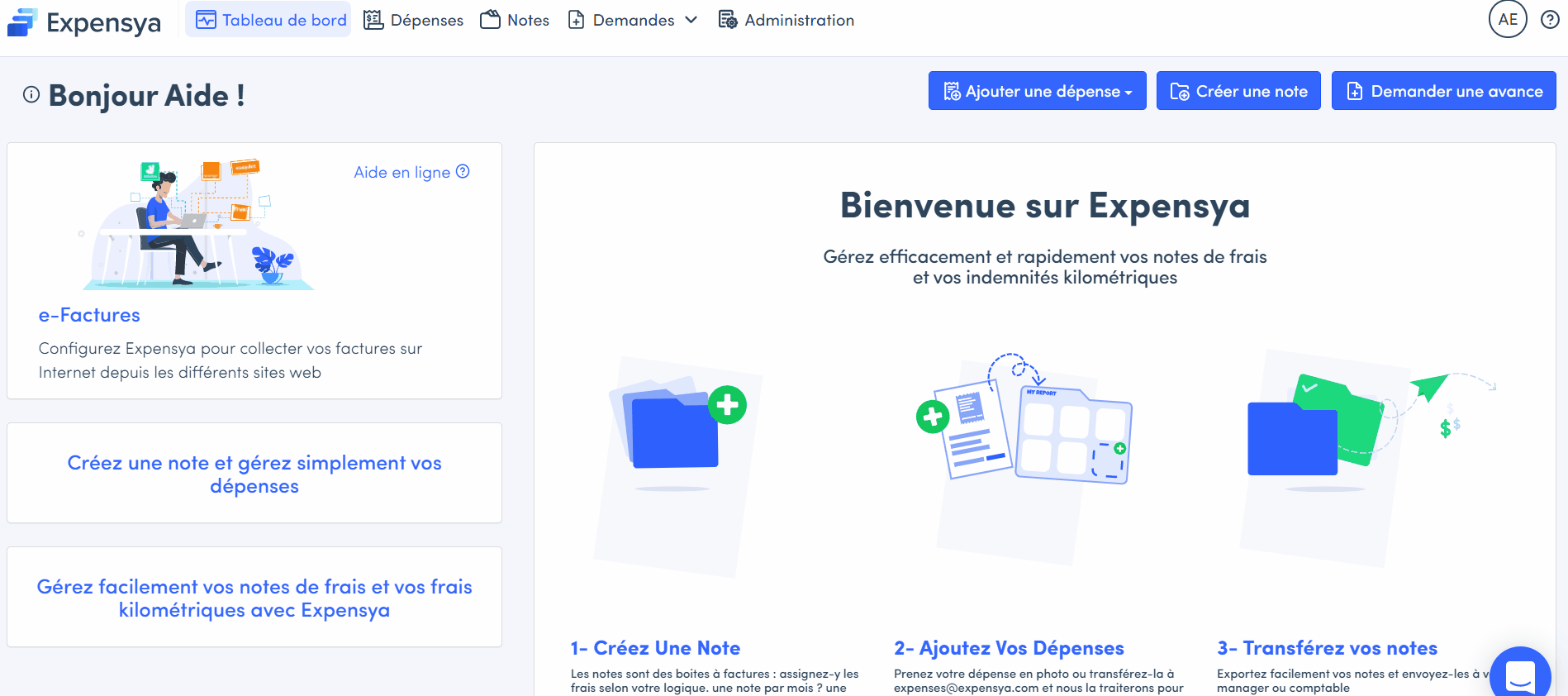The width and height of the screenshot is (1568, 696).
Task: Open the help question mark icon
Action: [x=1550, y=20]
